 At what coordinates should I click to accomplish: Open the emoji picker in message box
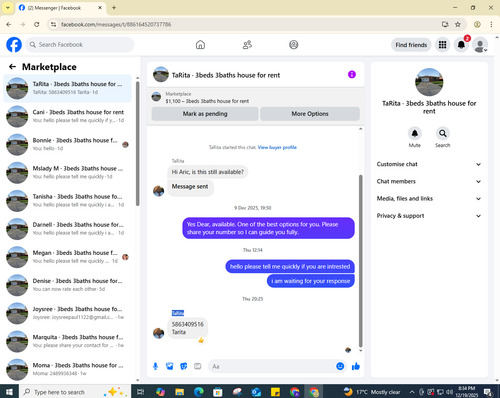coord(340,366)
